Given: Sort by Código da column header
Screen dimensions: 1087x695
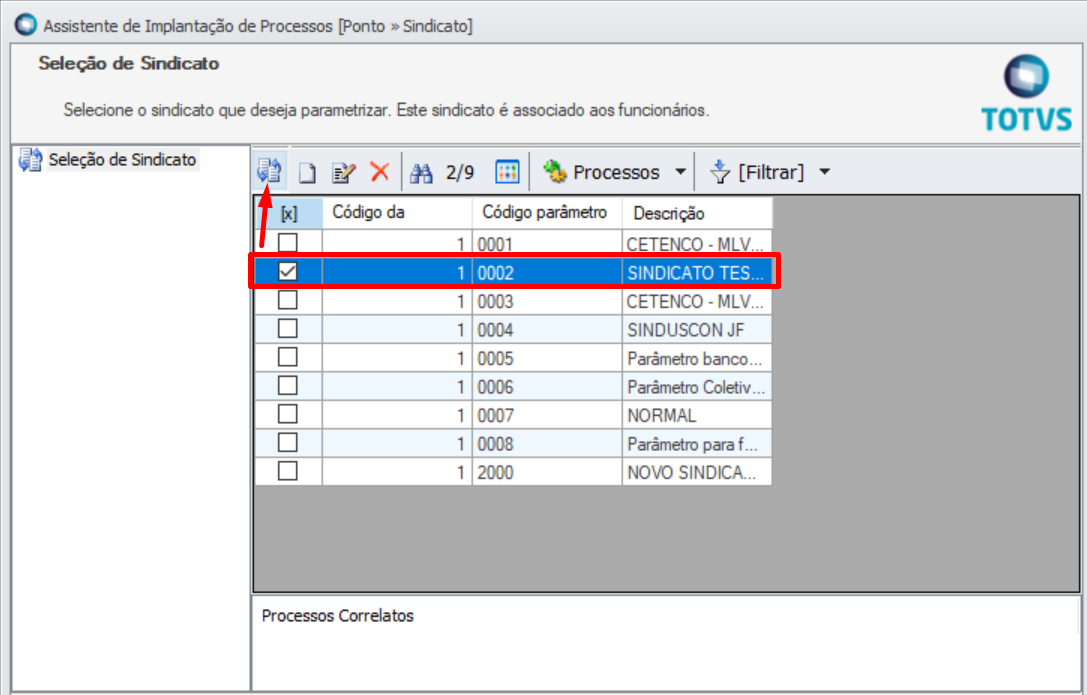Looking at the screenshot, I should [397, 213].
